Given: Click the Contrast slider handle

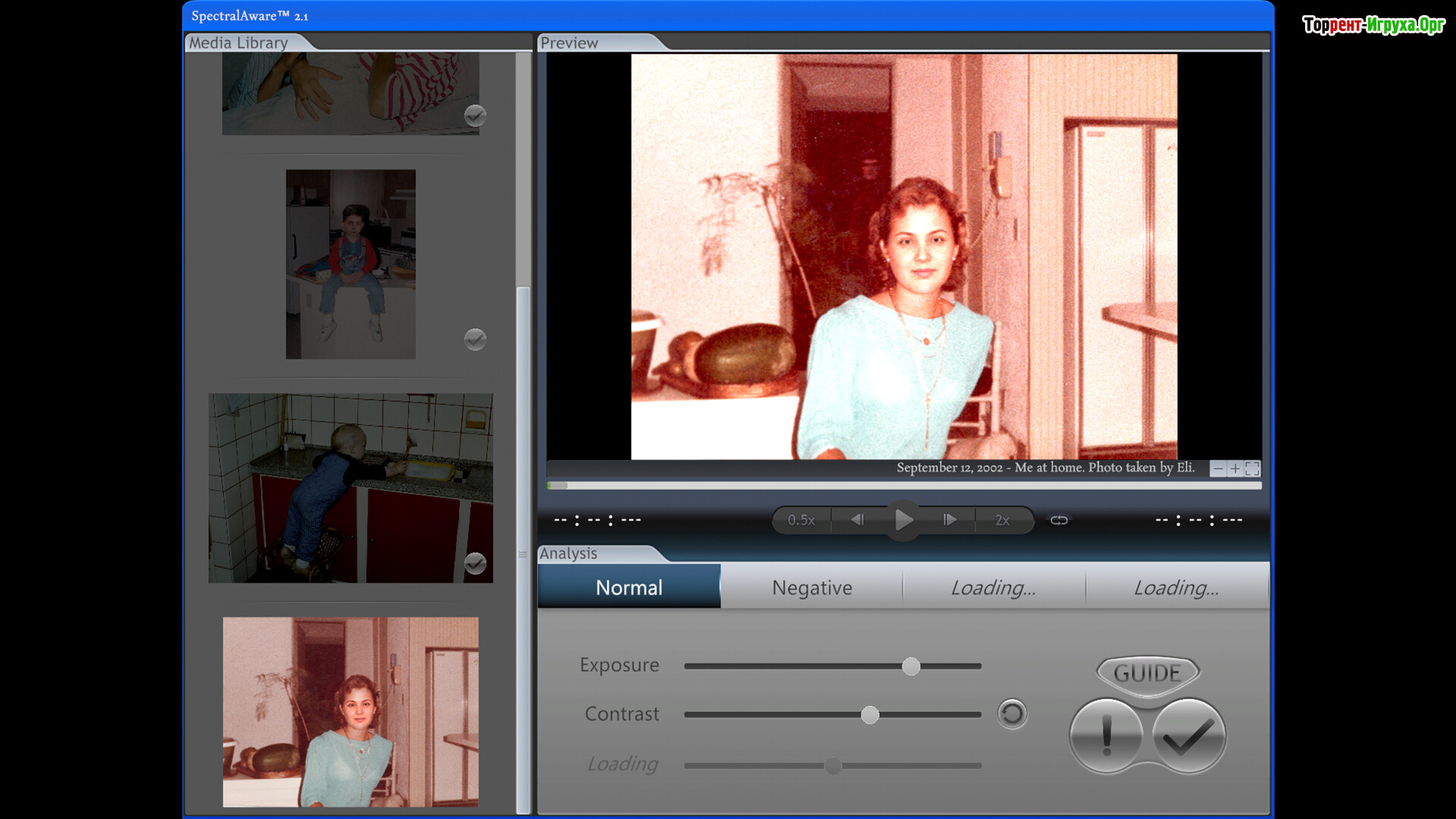Looking at the screenshot, I should click(870, 714).
